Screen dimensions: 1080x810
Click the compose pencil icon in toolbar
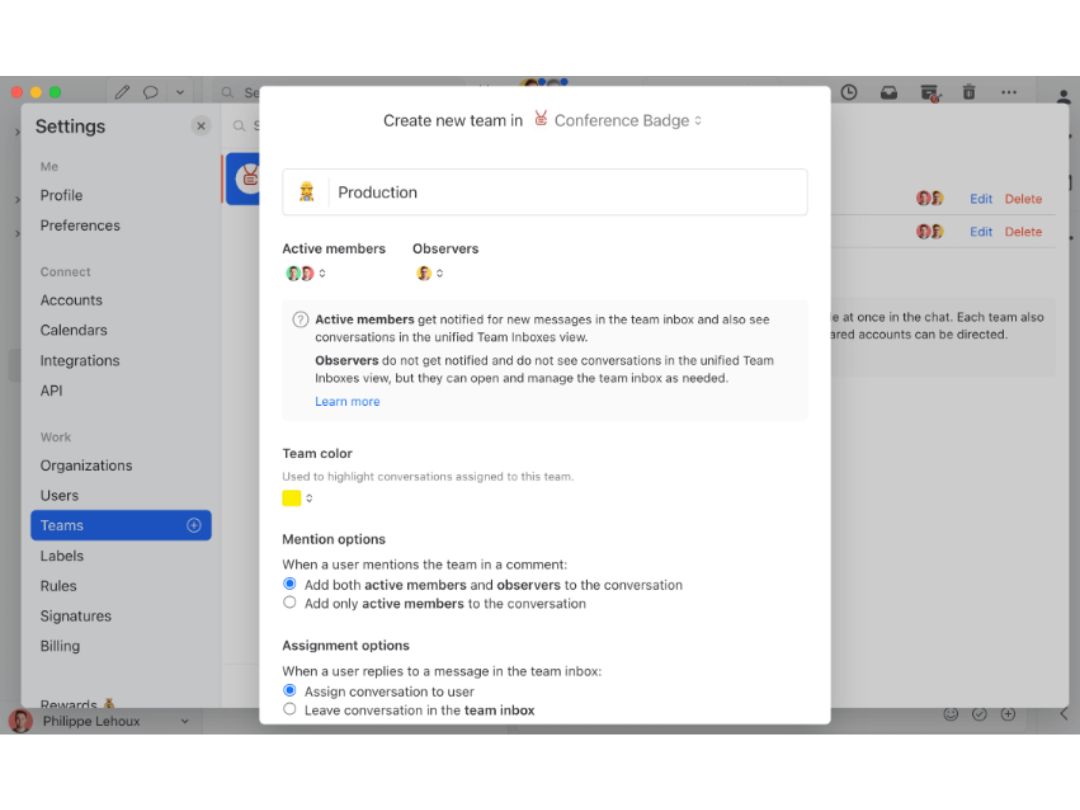[122, 92]
